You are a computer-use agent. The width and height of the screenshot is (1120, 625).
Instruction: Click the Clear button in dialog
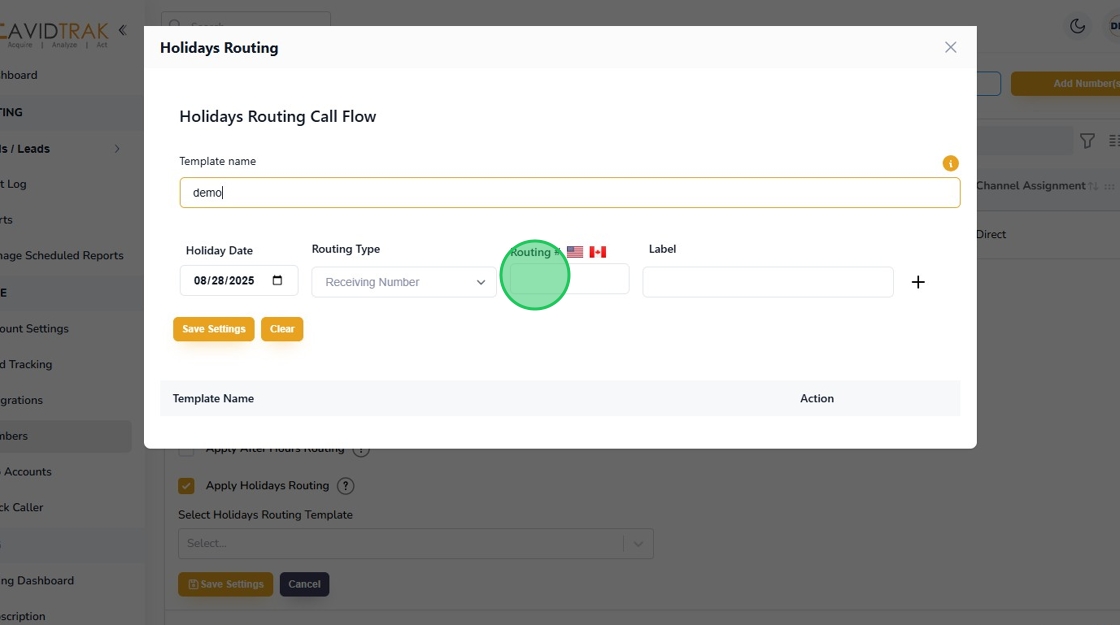pos(282,329)
